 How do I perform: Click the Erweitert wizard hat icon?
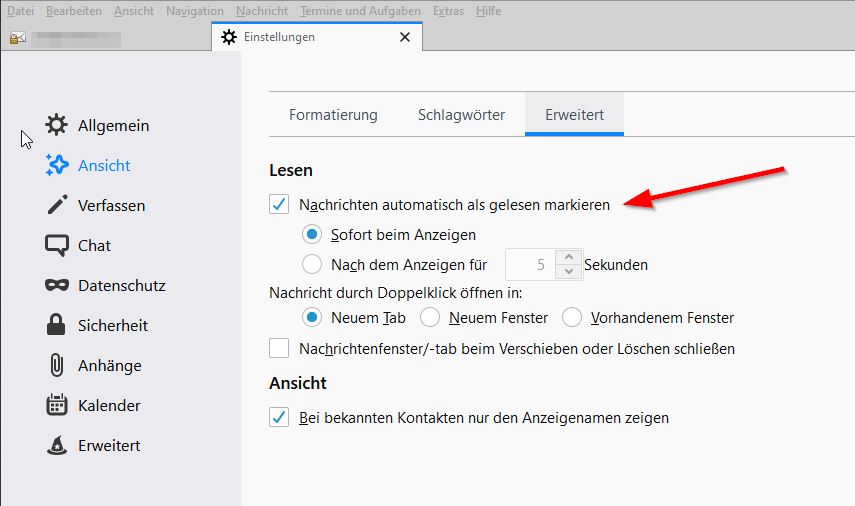click(57, 445)
